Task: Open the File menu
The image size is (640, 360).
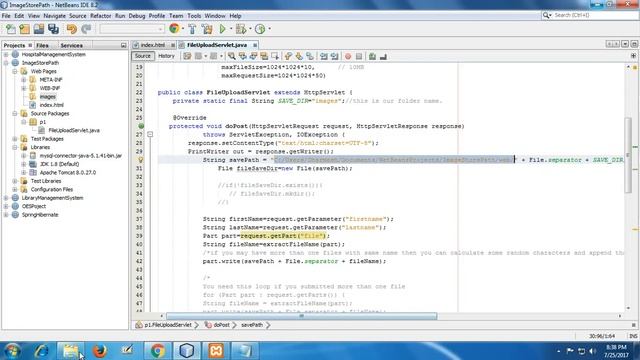Action: click(6, 16)
